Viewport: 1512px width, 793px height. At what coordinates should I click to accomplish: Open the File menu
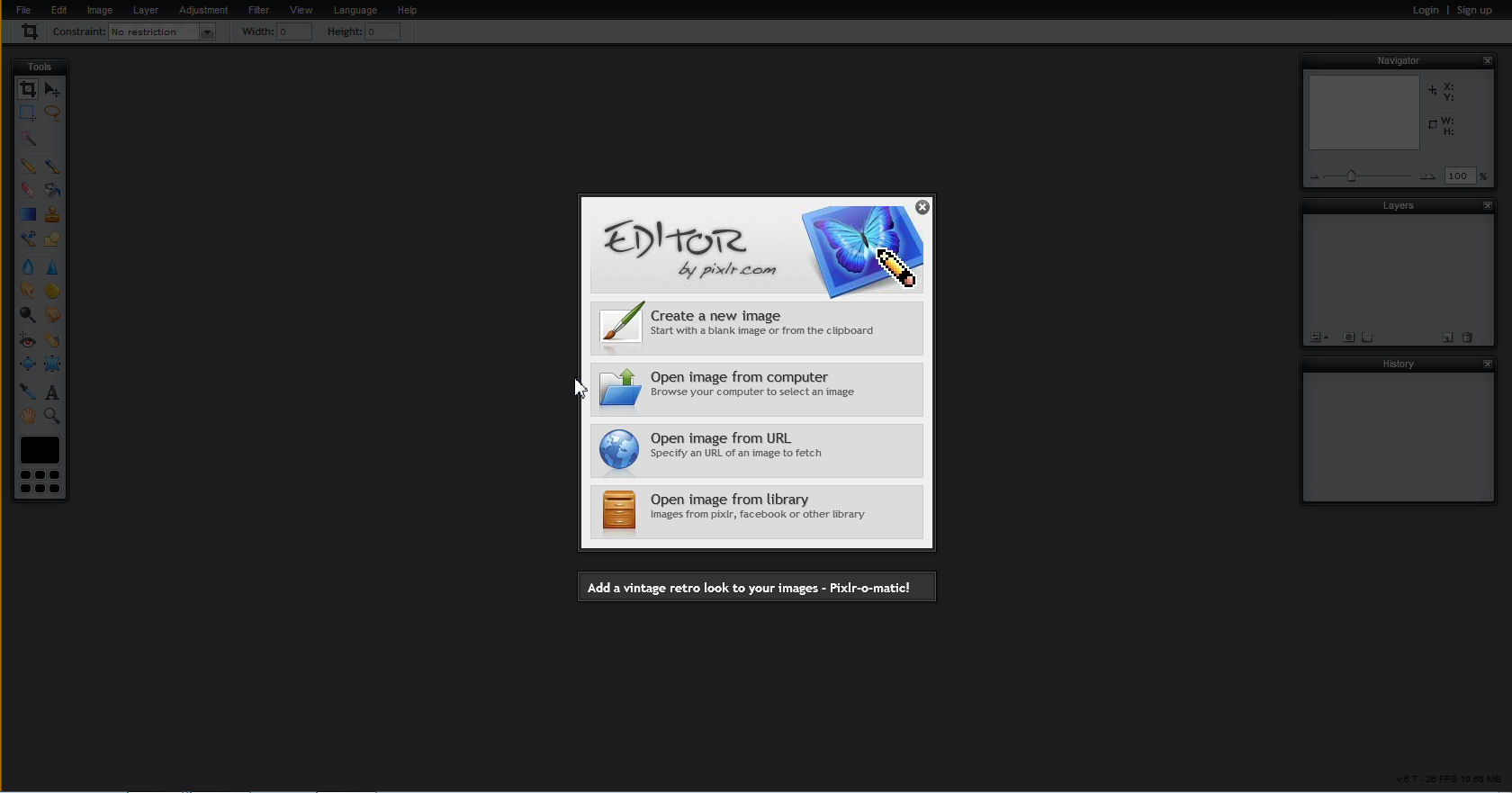coord(23,10)
